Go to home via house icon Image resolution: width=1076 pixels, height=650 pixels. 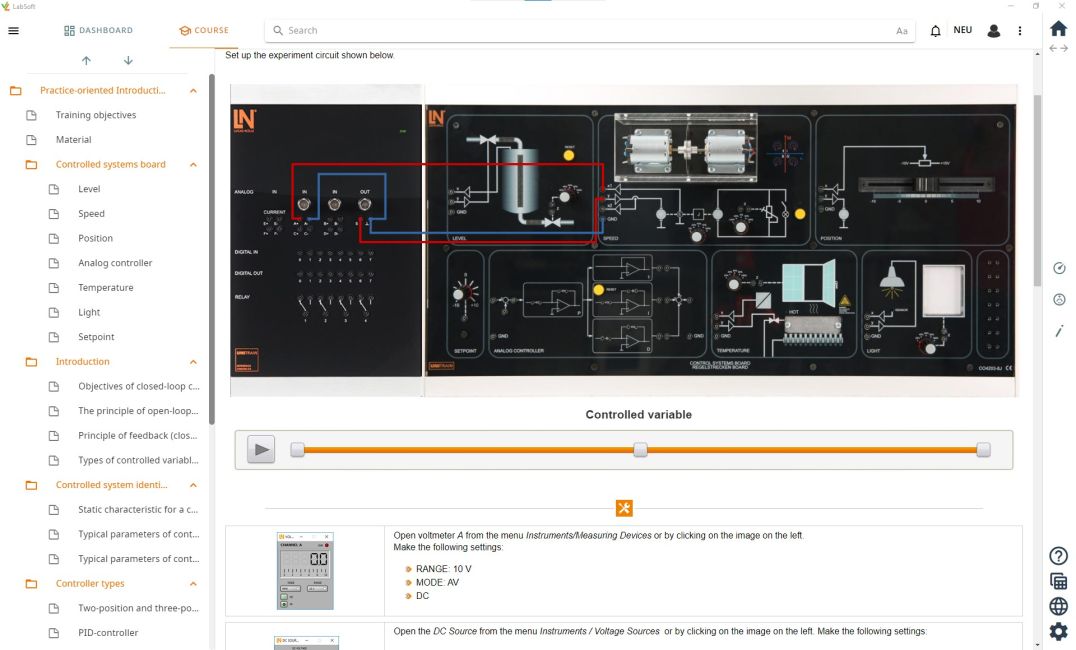(1059, 28)
